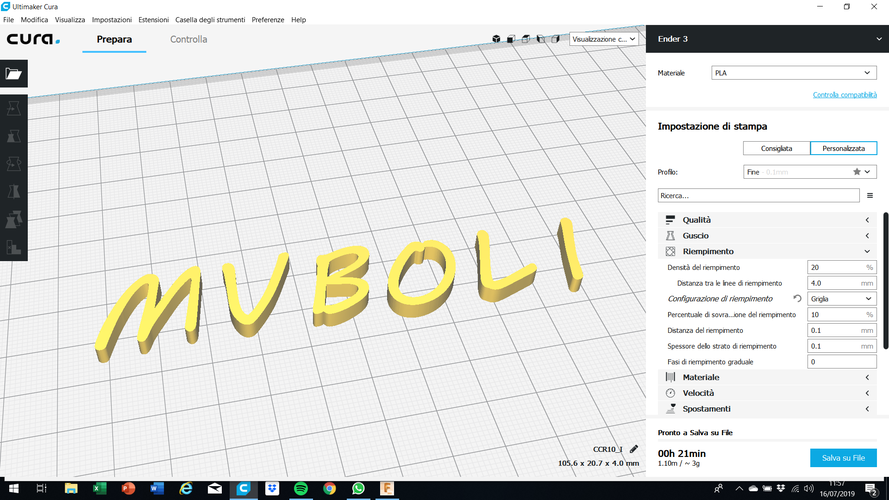Image resolution: width=889 pixels, height=500 pixels.
Task: Select the Scale tool in left toolbar
Action: (x=14, y=136)
